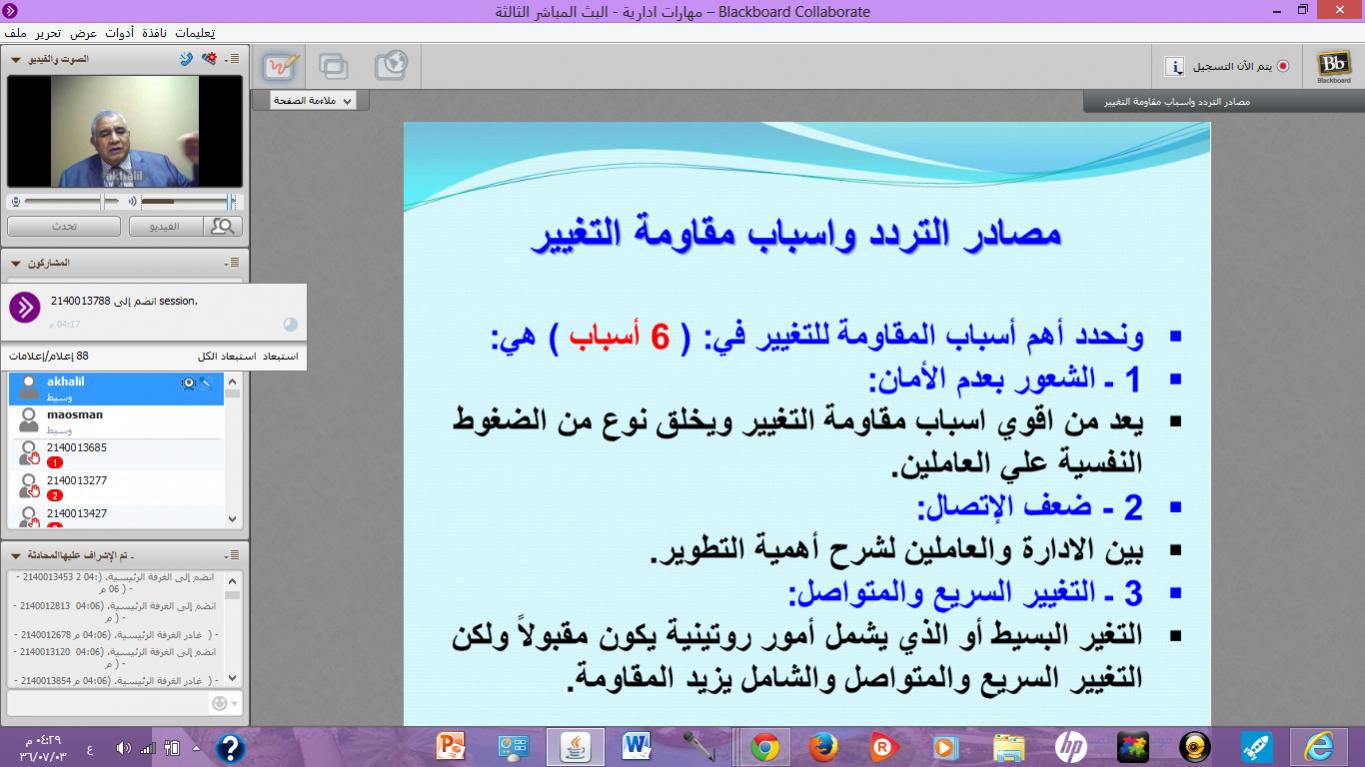Open the ملف file menu

(x=15, y=33)
